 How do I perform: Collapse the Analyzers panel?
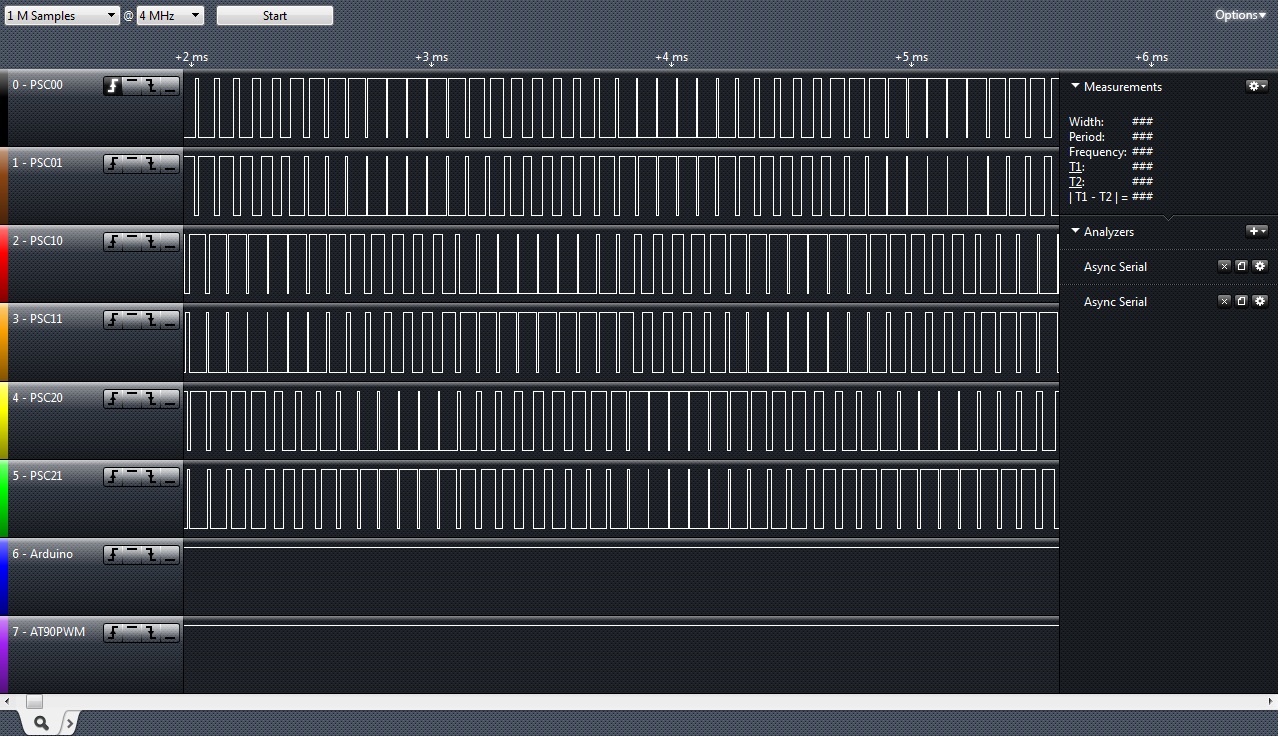pos(1075,231)
